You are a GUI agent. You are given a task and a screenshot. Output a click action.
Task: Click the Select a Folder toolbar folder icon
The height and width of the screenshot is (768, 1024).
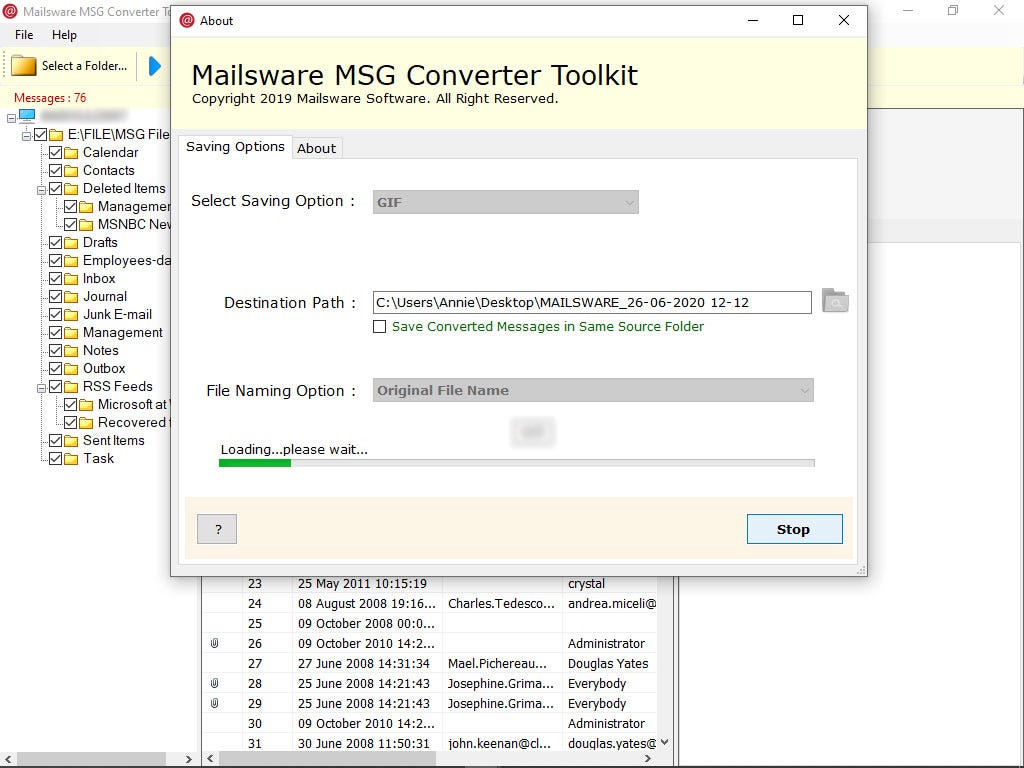24,66
